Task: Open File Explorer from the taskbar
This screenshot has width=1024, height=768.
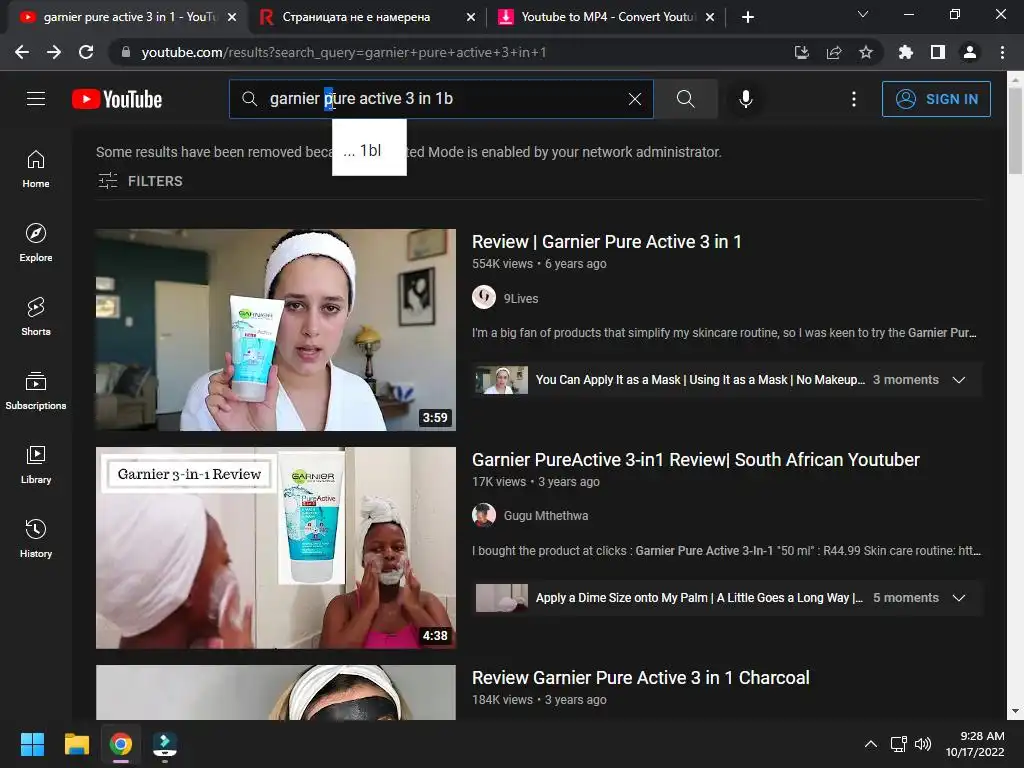Action: (x=76, y=744)
